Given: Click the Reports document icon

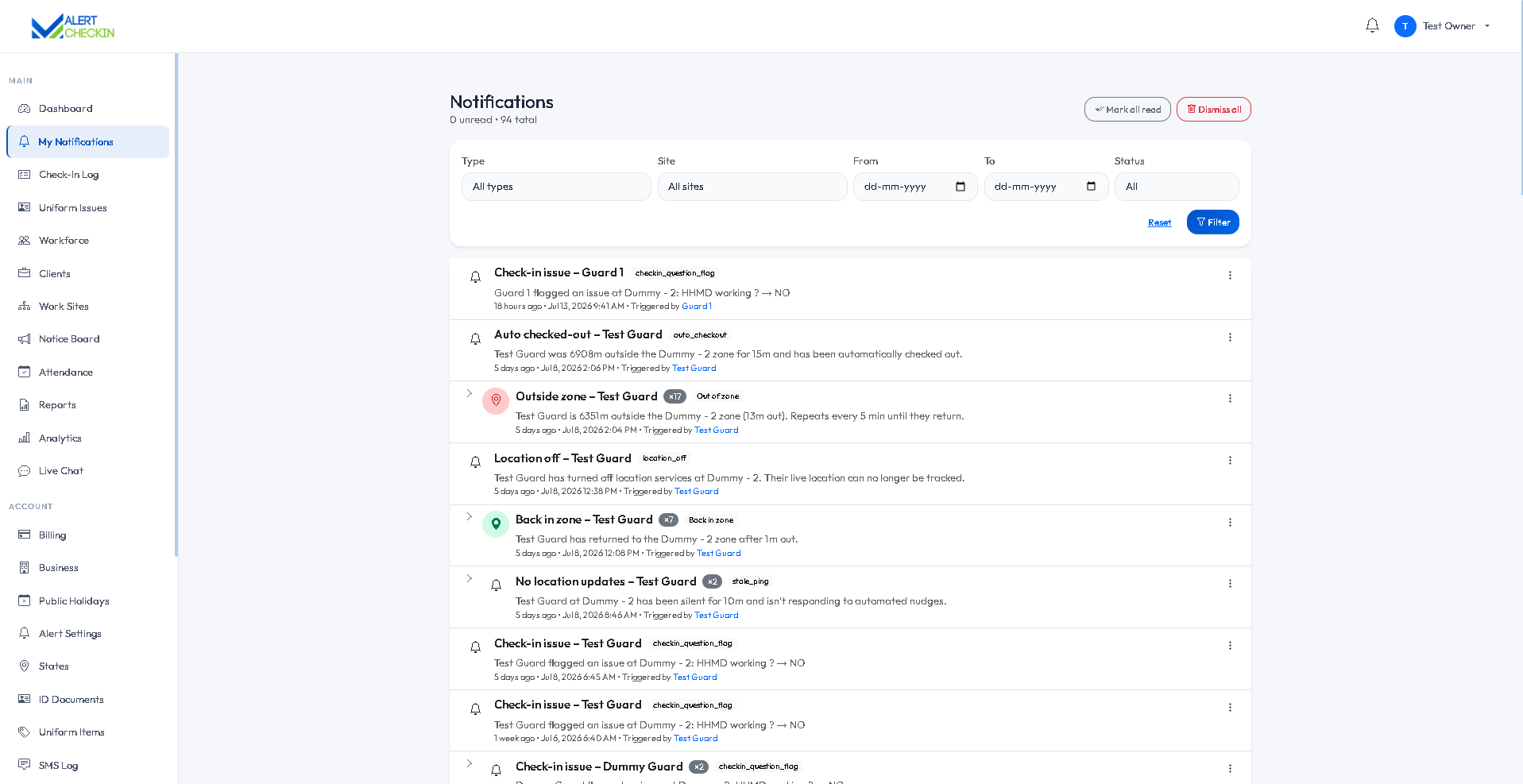Looking at the screenshot, I should click(x=25, y=405).
